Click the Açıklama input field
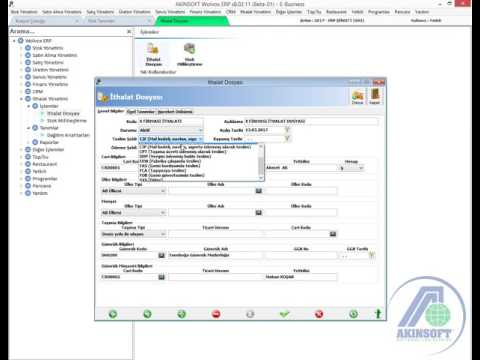The width and height of the screenshot is (480, 360). click(311, 121)
